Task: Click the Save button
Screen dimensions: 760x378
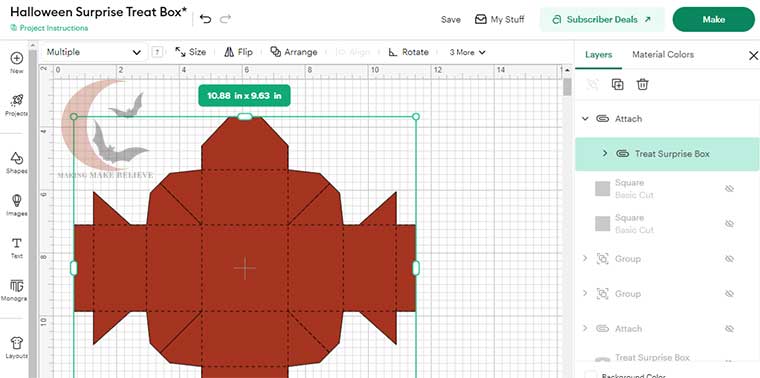Action: pos(451,19)
